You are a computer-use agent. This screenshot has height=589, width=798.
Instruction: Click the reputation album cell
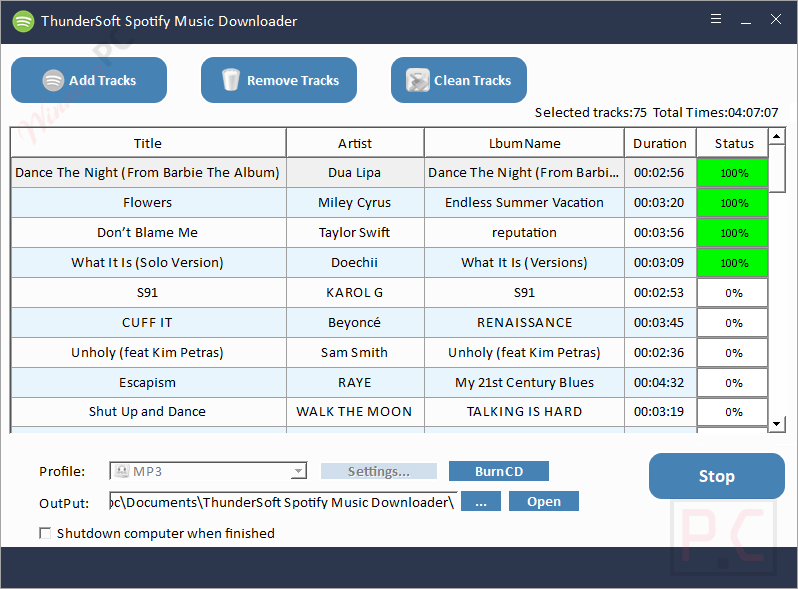(524, 233)
